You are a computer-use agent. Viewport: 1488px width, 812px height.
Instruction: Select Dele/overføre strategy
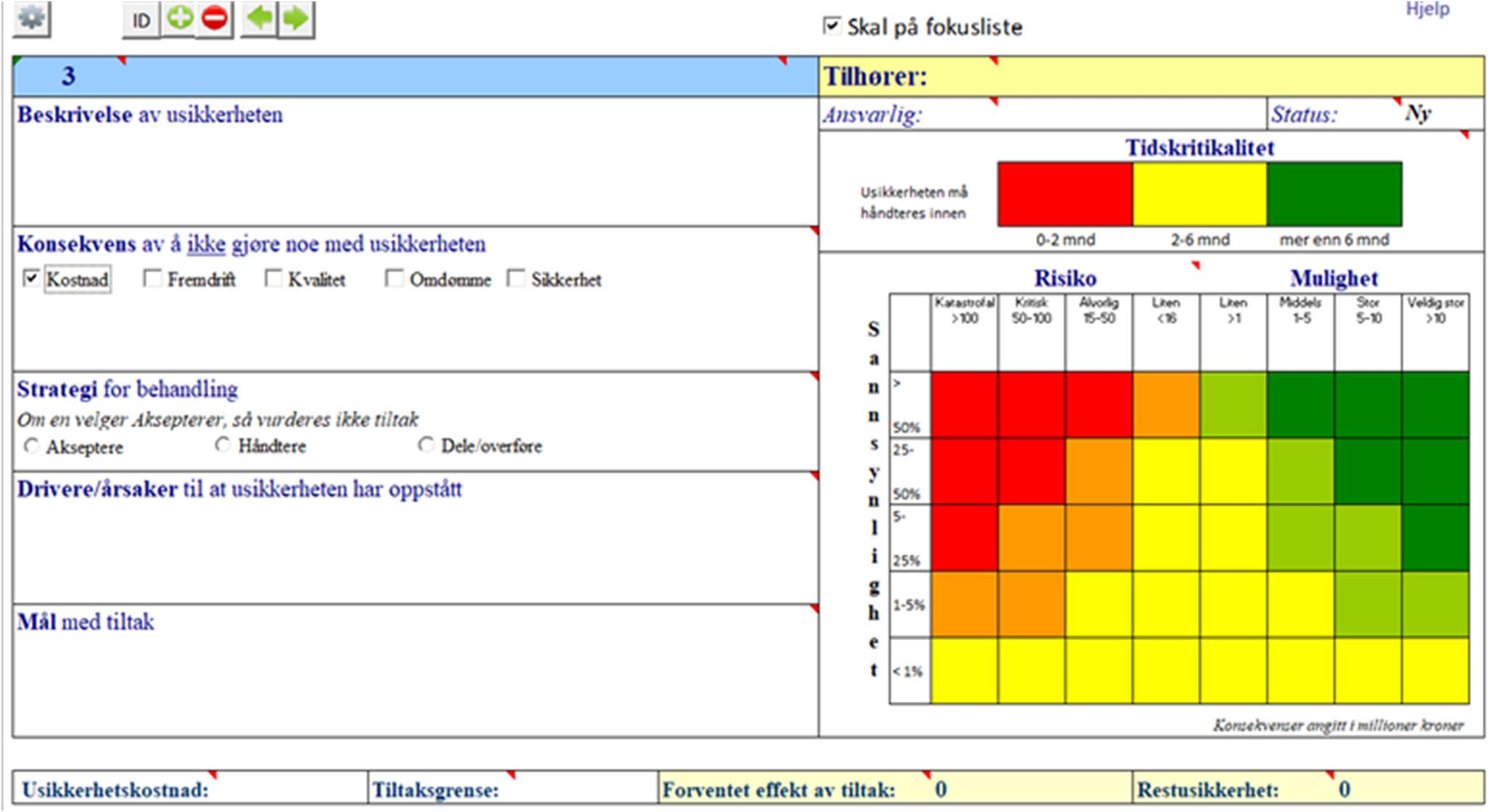point(426,445)
